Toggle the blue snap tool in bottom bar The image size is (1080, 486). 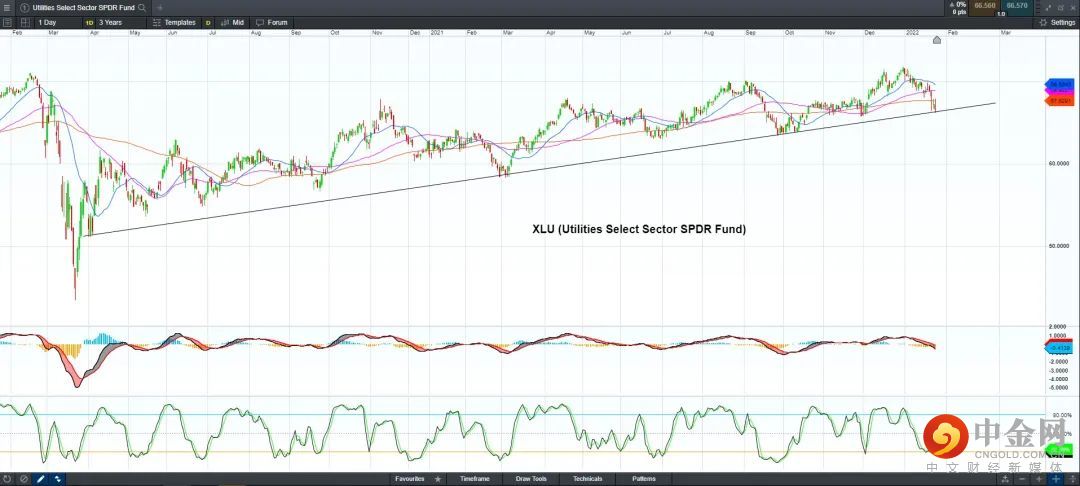point(56,478)
